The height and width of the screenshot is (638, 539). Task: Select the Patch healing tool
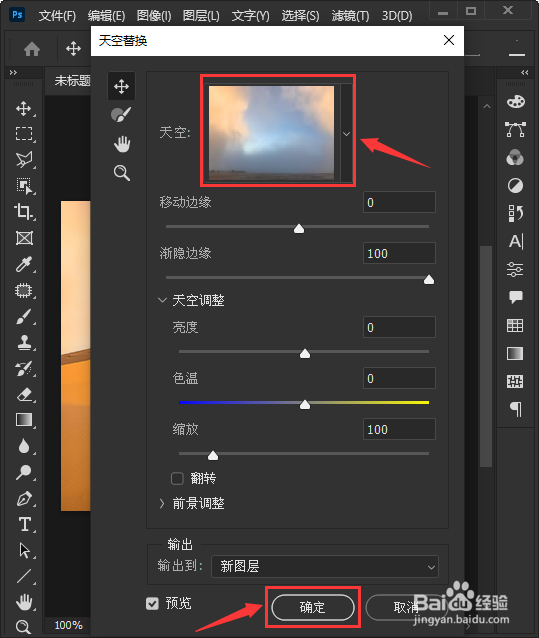pos(24,291)
